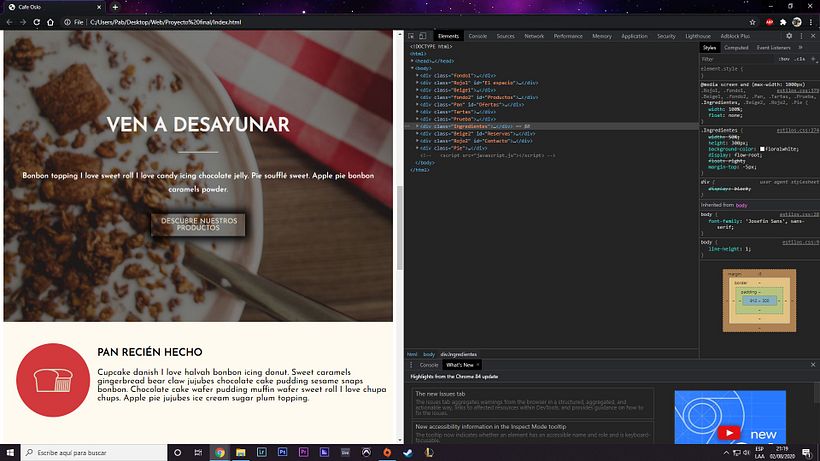Open Steam from taskbar
This screenshot has height=461, width=820.
(408, 453)
